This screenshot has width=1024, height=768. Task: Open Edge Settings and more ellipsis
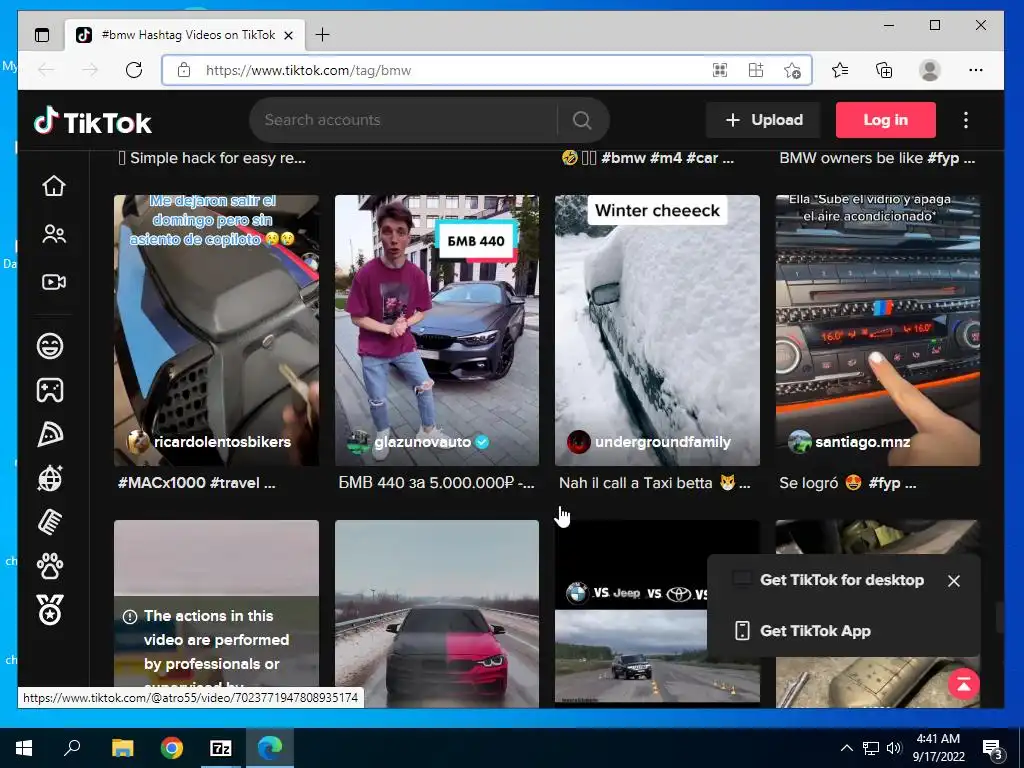[x=976, y=70]
